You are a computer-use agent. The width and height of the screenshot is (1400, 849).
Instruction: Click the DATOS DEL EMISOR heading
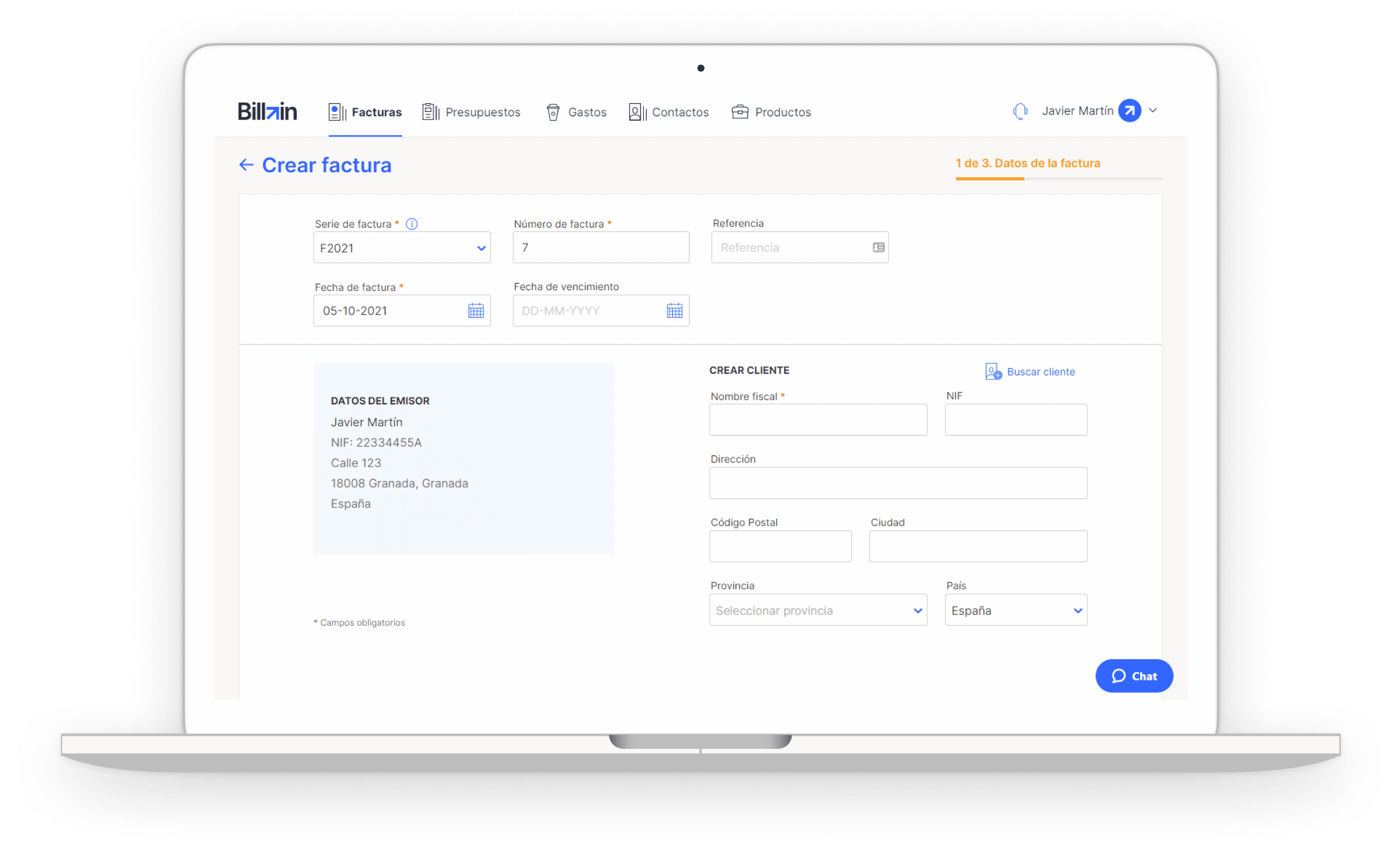click(x=380, y=401)
